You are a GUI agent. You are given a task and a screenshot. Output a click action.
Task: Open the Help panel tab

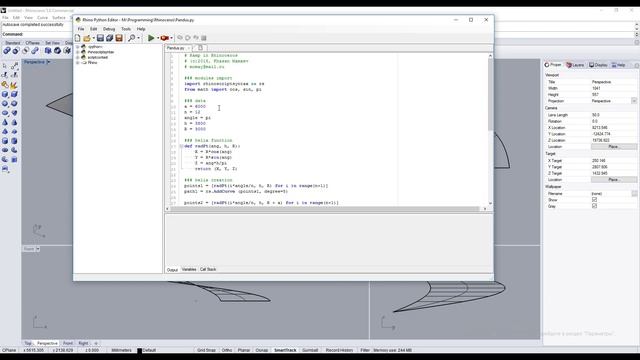[x=619, y=65]
